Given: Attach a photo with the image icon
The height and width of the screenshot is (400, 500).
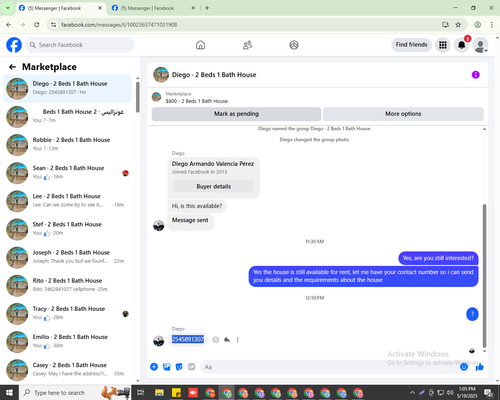Looking at the screenshot, I should (x=166, y=367).
